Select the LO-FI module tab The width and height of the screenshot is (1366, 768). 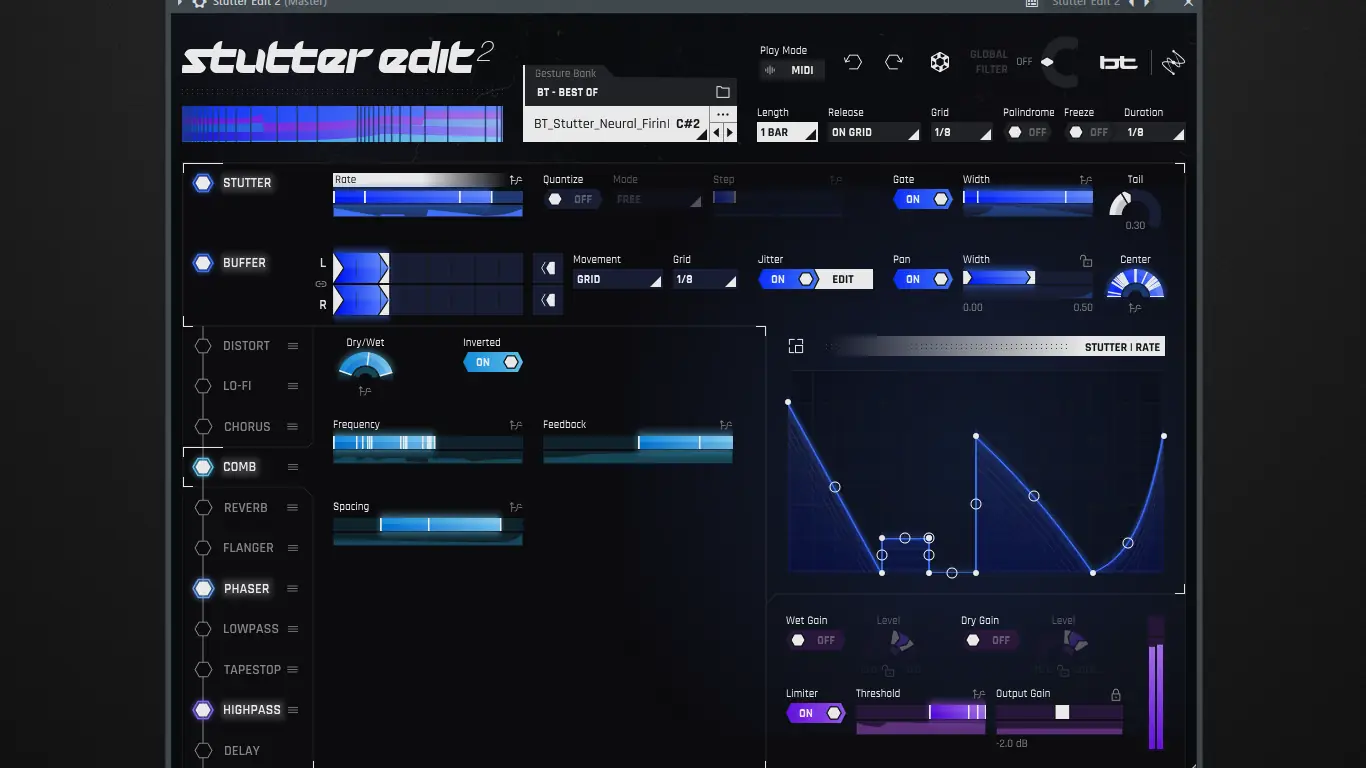(x=237, y=386)
